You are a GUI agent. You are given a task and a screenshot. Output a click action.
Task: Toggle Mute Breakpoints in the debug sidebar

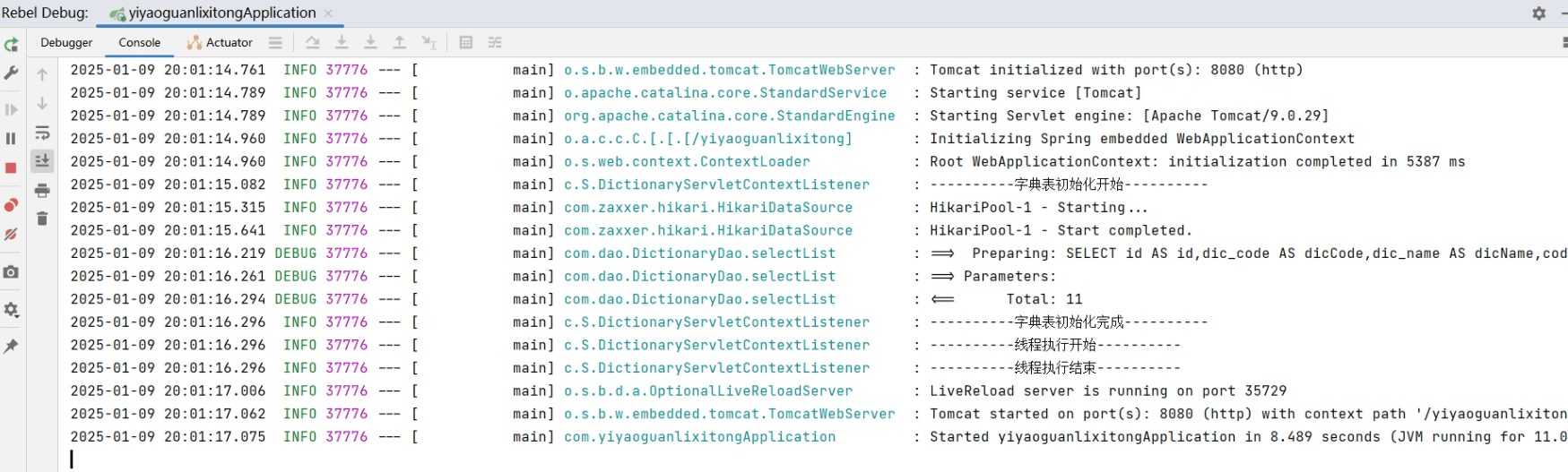click(11, 235)
